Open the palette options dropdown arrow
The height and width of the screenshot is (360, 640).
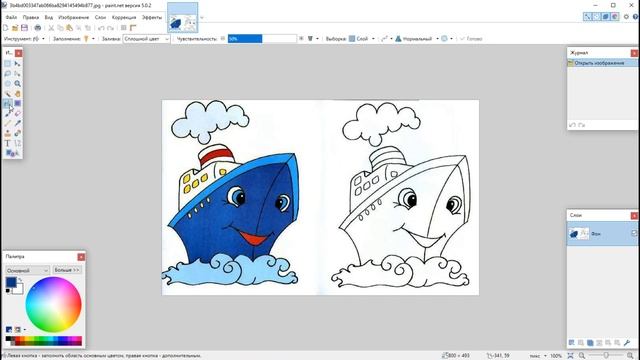[25, 329]
